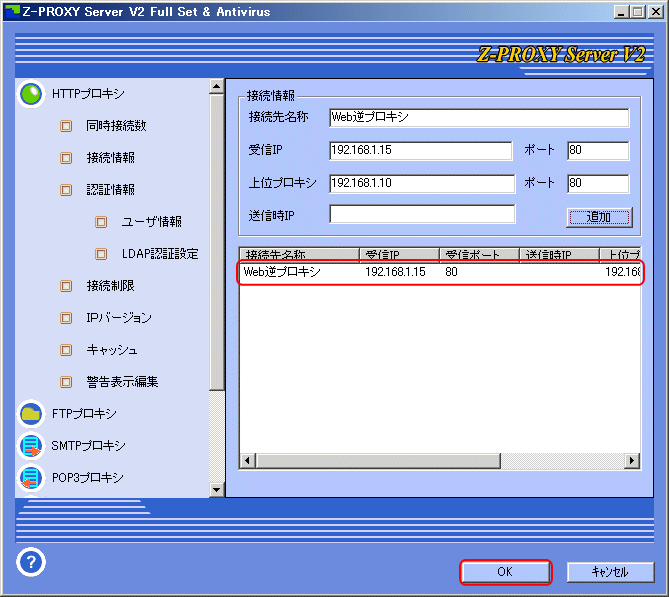Click the square icon beside IPバージョン
The image size is (669, 597).
coord(66,318)
